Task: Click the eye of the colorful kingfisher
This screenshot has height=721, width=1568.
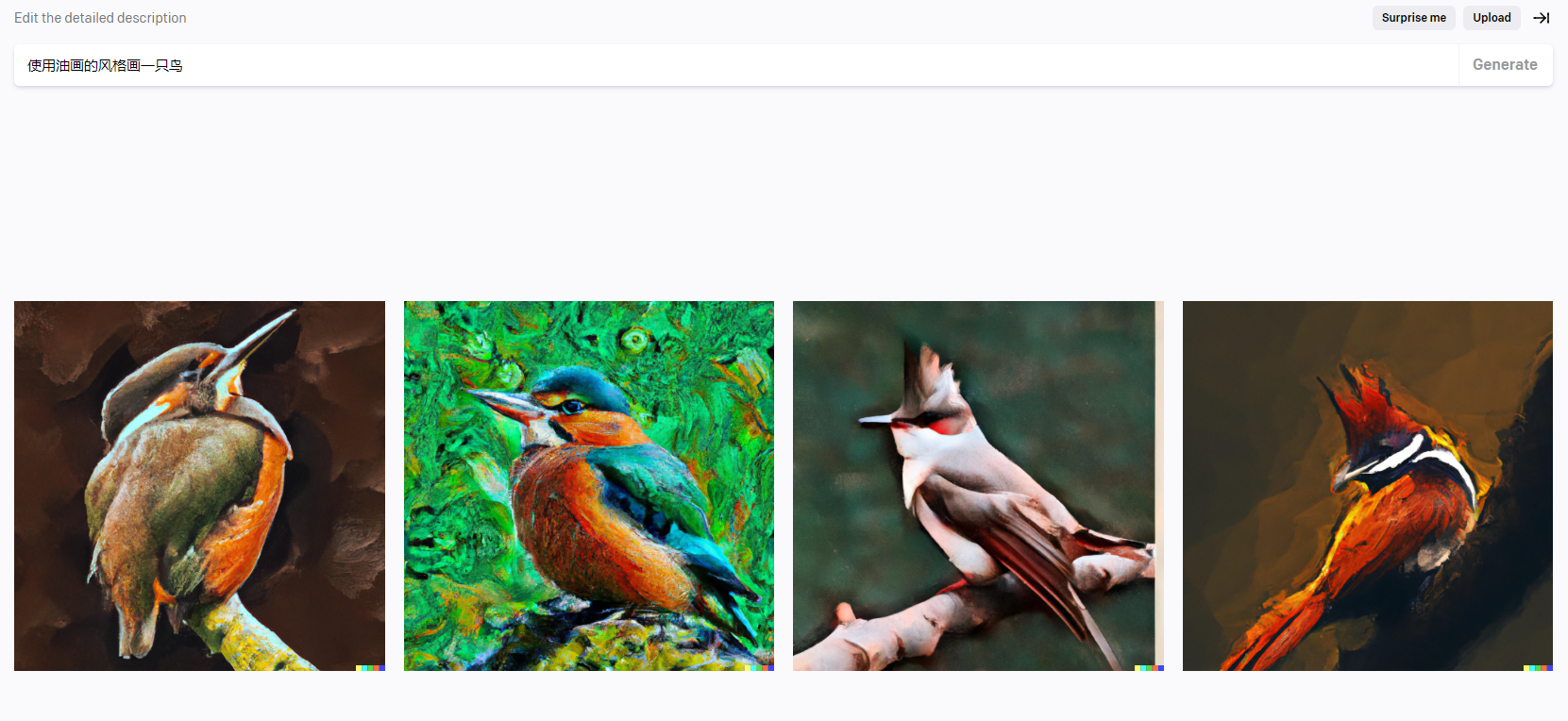Action: pos(573,407)
